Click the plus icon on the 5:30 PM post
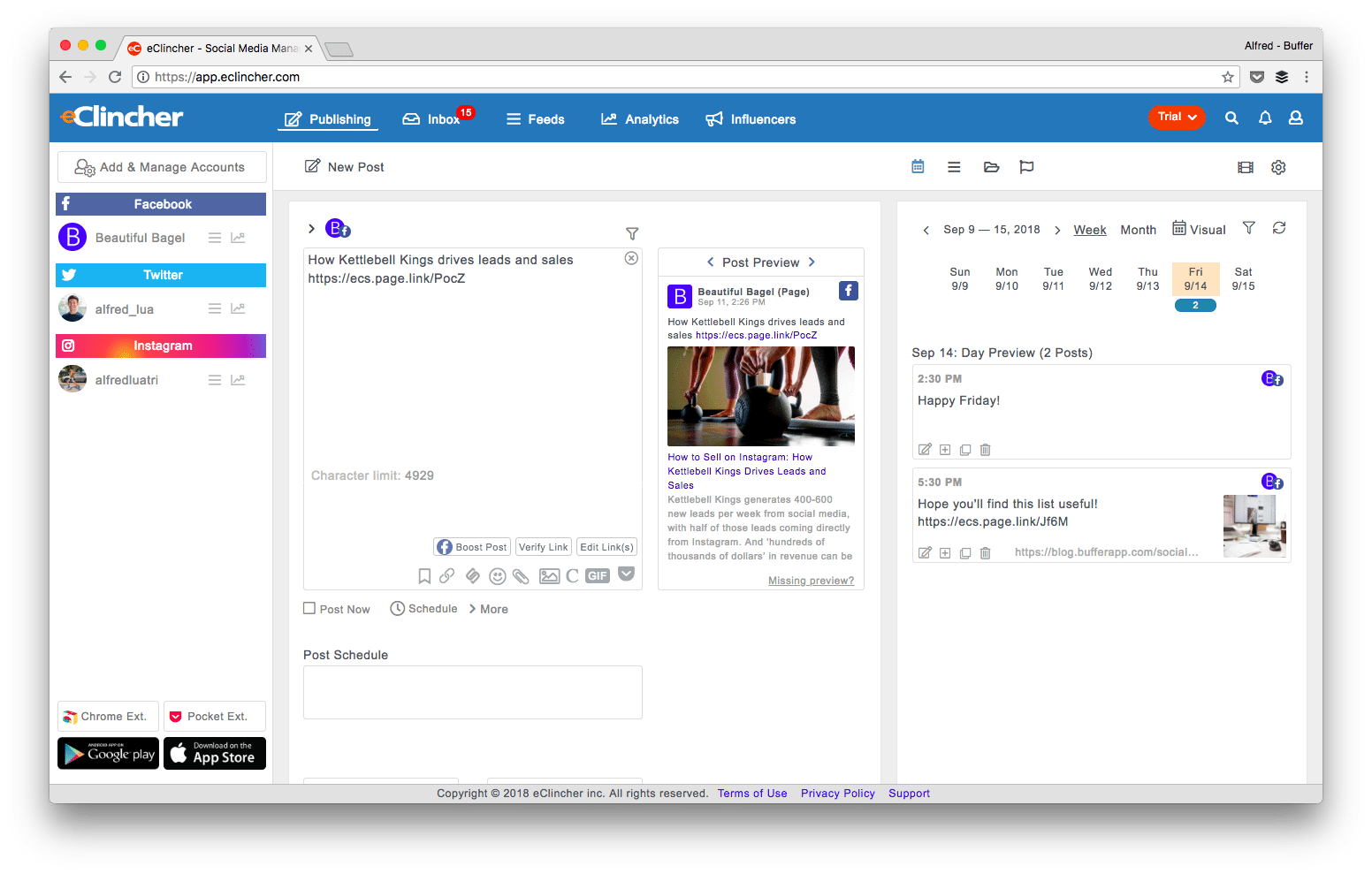 pos(945,553)
